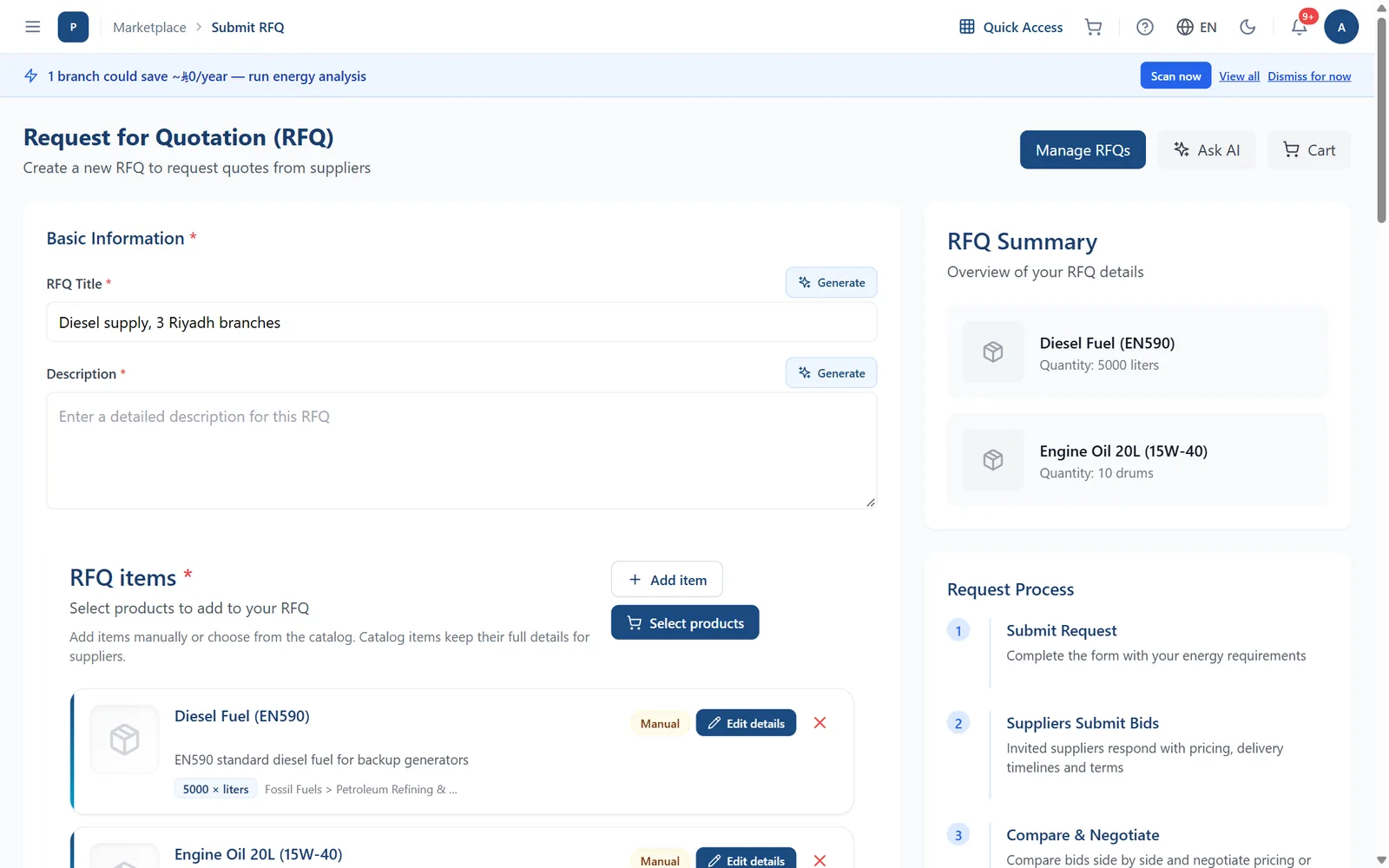Open the hamburger navigation menu
1389x868 pixels.
pyautogui.click(x=33, y=27)
